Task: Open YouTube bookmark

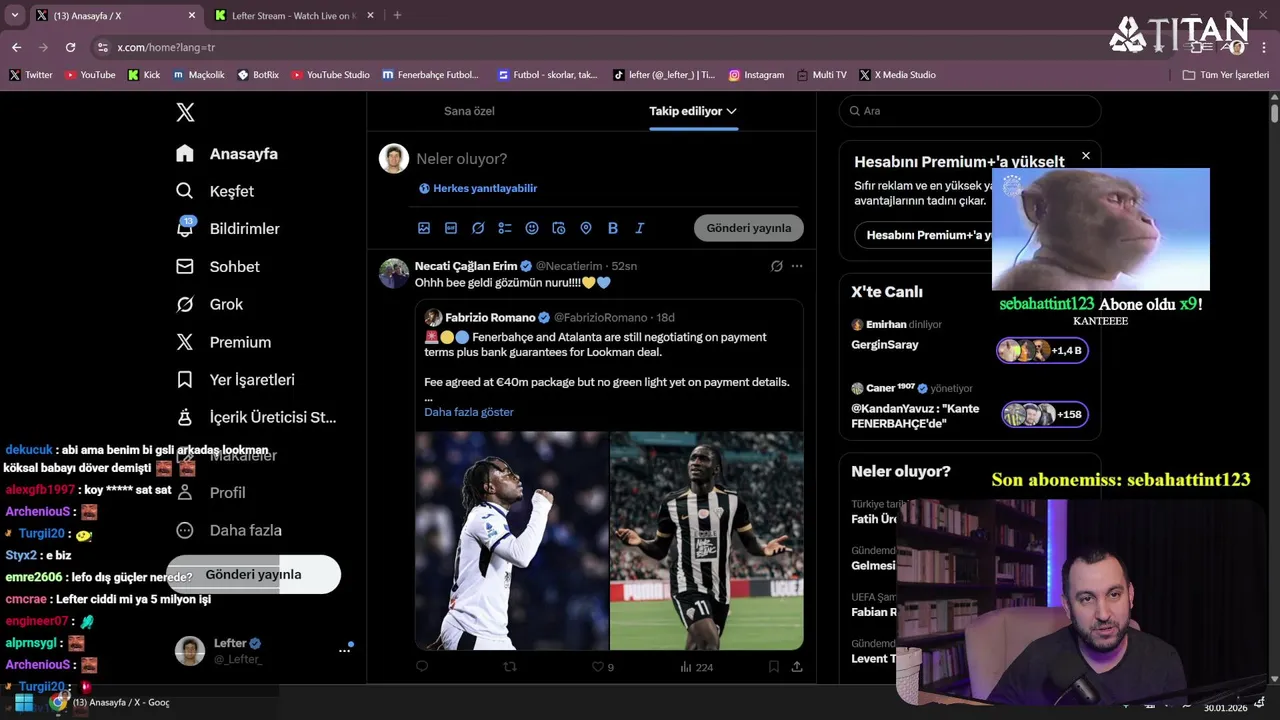Action: click(x=90, y=75)
